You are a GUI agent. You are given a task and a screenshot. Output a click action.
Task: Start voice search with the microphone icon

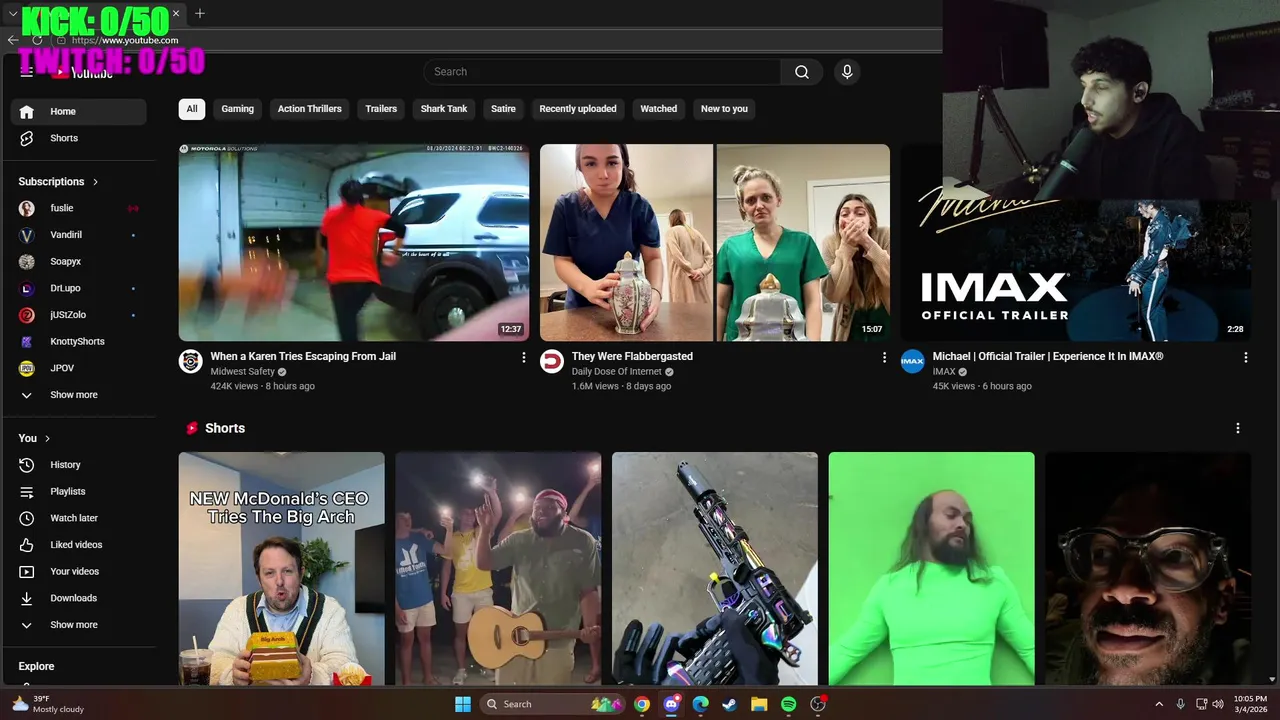click(x=847, y=72)
